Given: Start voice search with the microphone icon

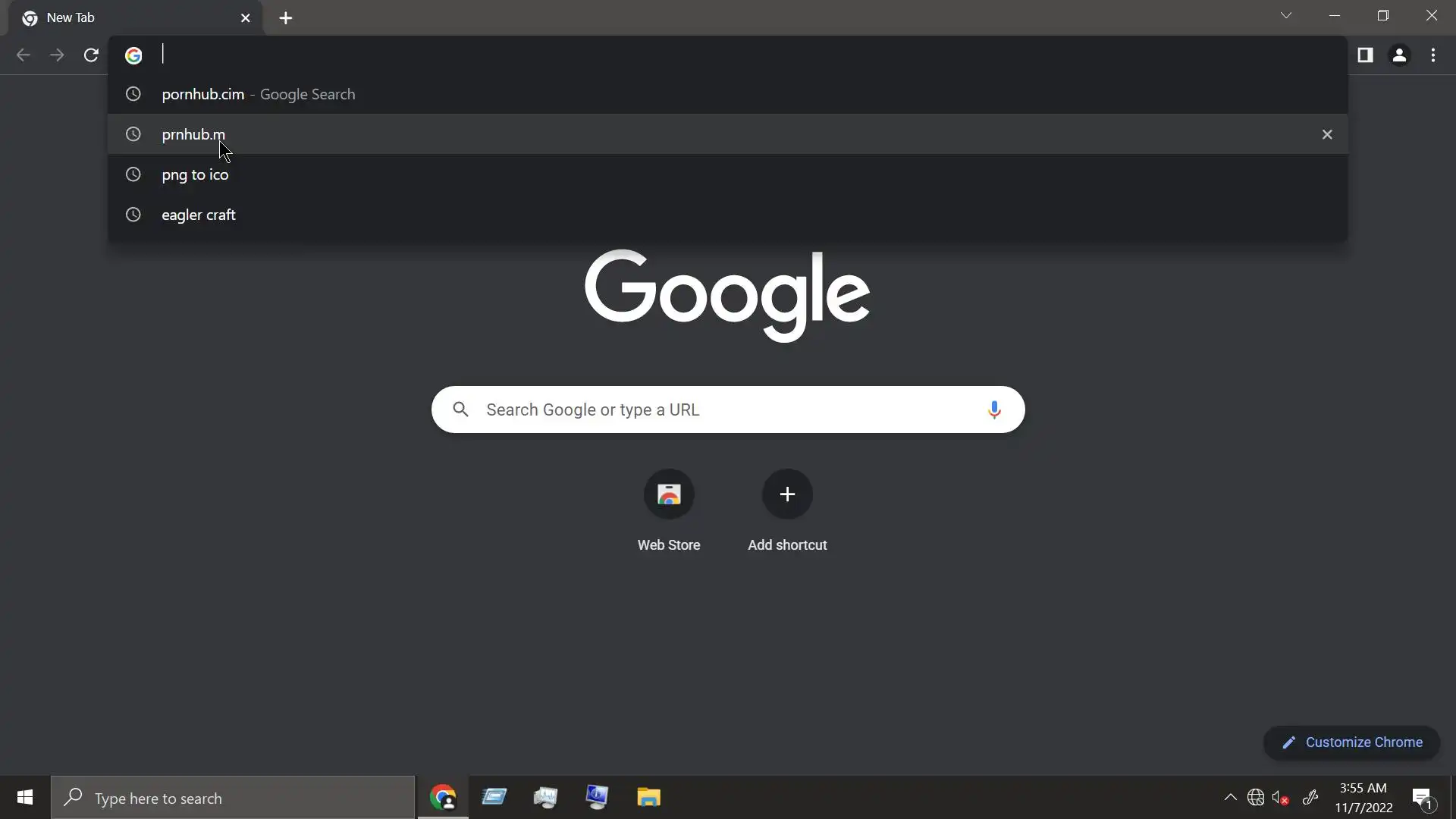Looking at the screenshot, I should coord(993,410).
